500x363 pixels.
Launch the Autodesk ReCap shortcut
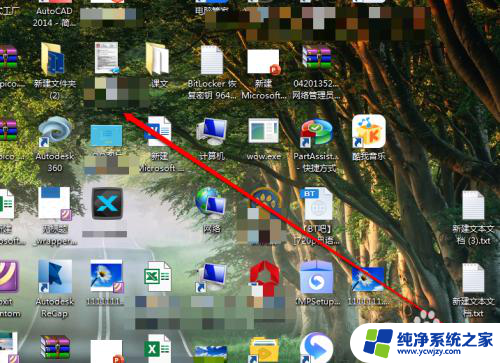(x=55, y=277)
